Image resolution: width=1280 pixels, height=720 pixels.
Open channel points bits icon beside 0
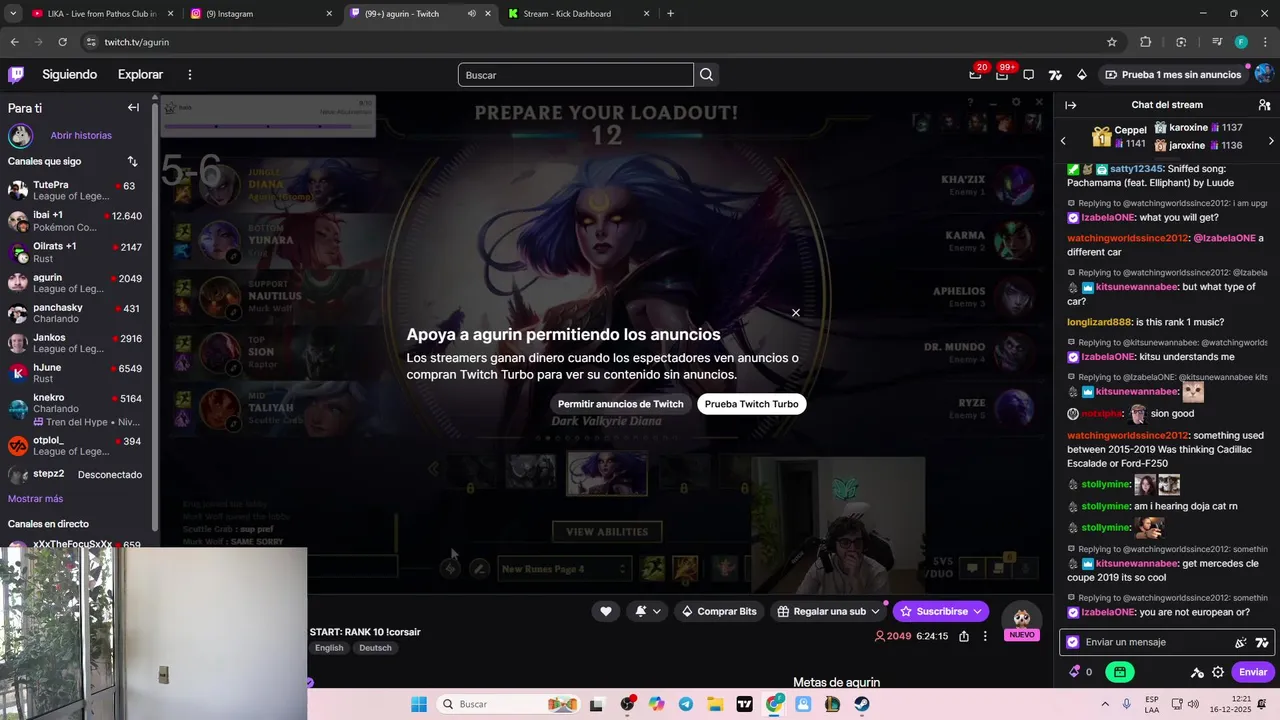pos(1075,672)
